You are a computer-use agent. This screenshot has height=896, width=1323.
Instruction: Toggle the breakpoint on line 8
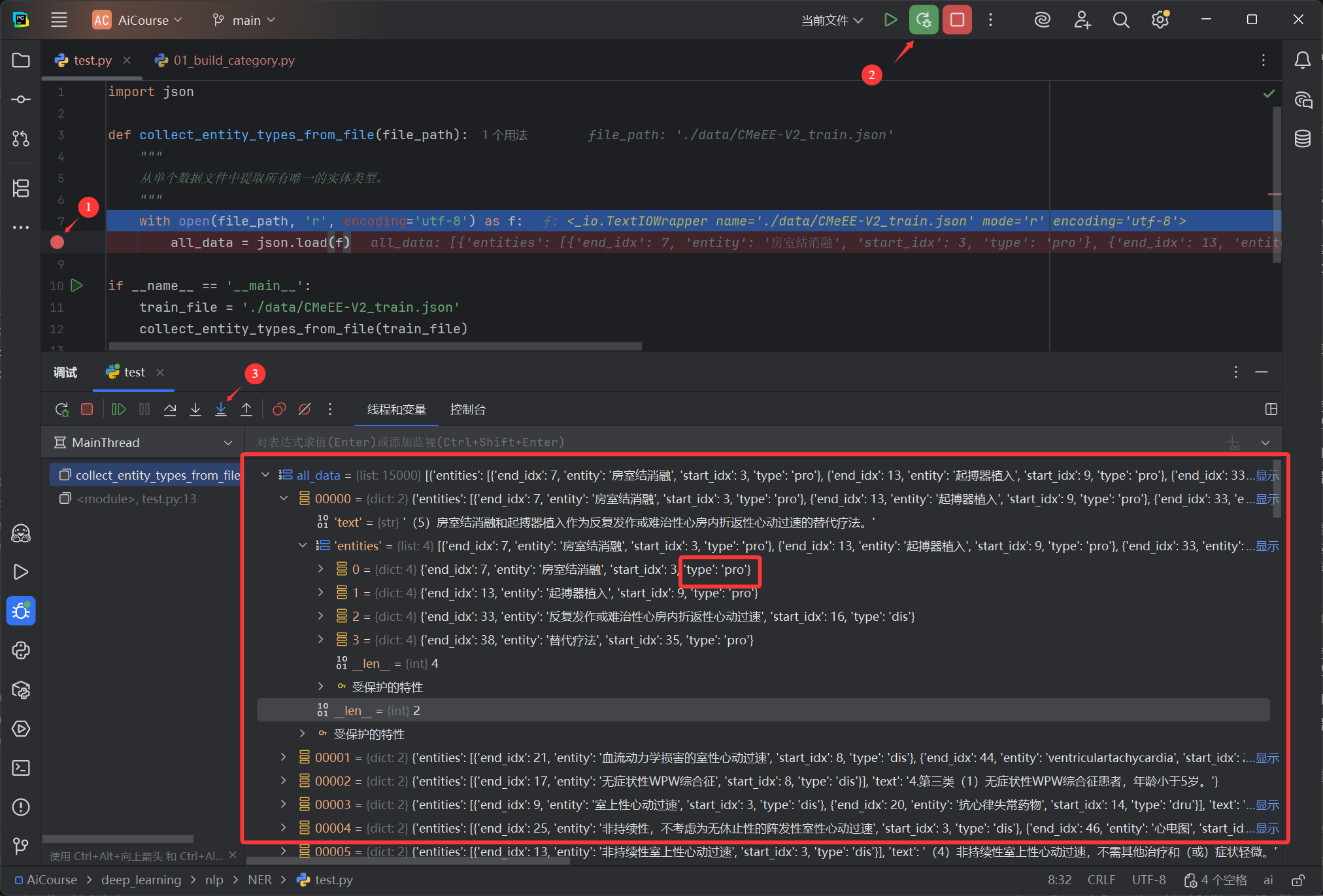click(57, 242)
